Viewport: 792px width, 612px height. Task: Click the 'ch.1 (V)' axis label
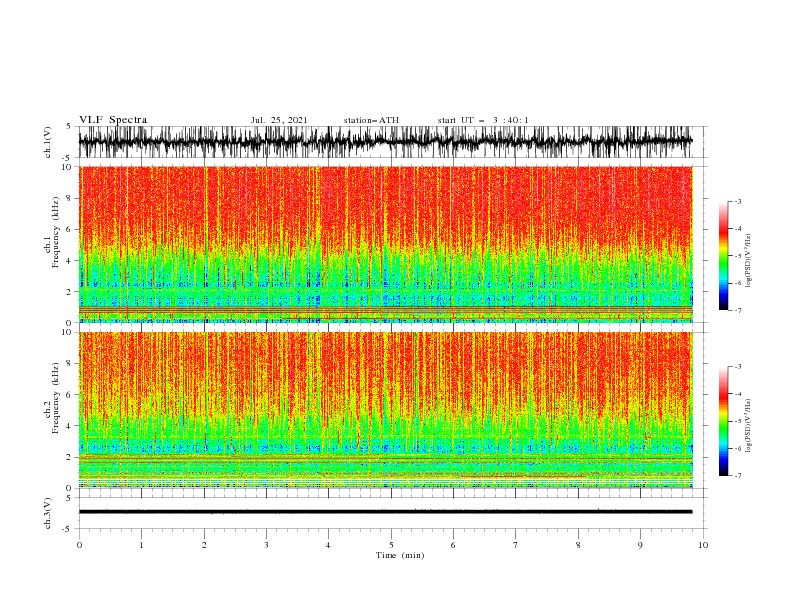[48, 142]
